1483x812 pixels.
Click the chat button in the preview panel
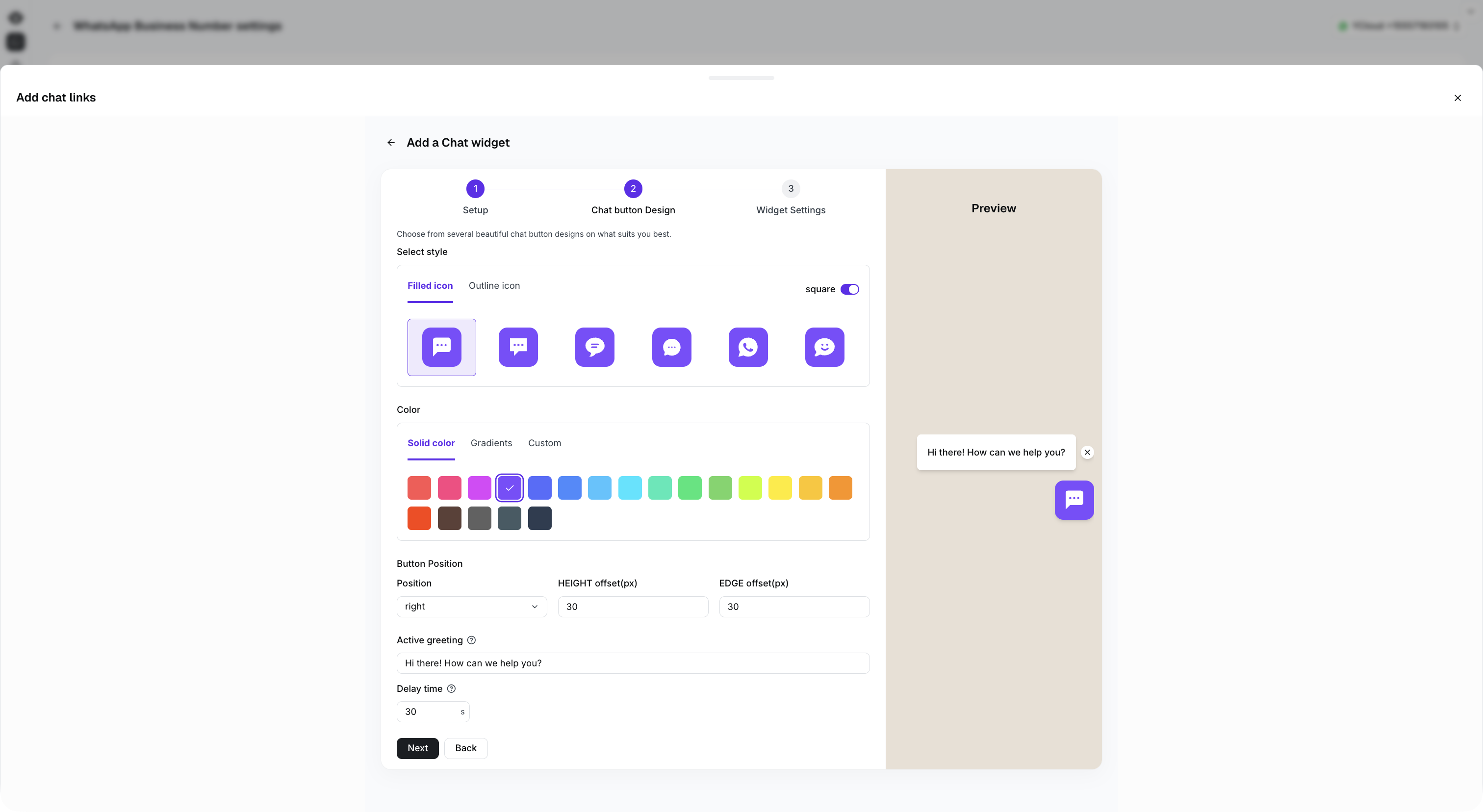tap(1074, 500)
